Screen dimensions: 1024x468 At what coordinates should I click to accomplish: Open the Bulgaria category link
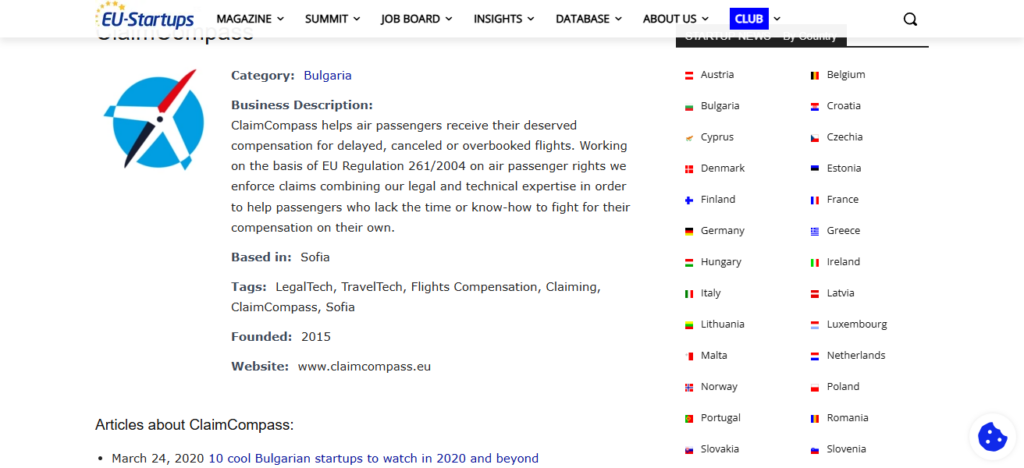tap(327, 75)
